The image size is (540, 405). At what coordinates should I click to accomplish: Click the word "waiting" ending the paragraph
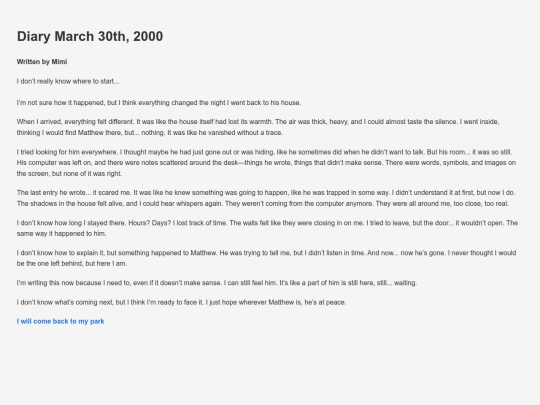[405, 283]
